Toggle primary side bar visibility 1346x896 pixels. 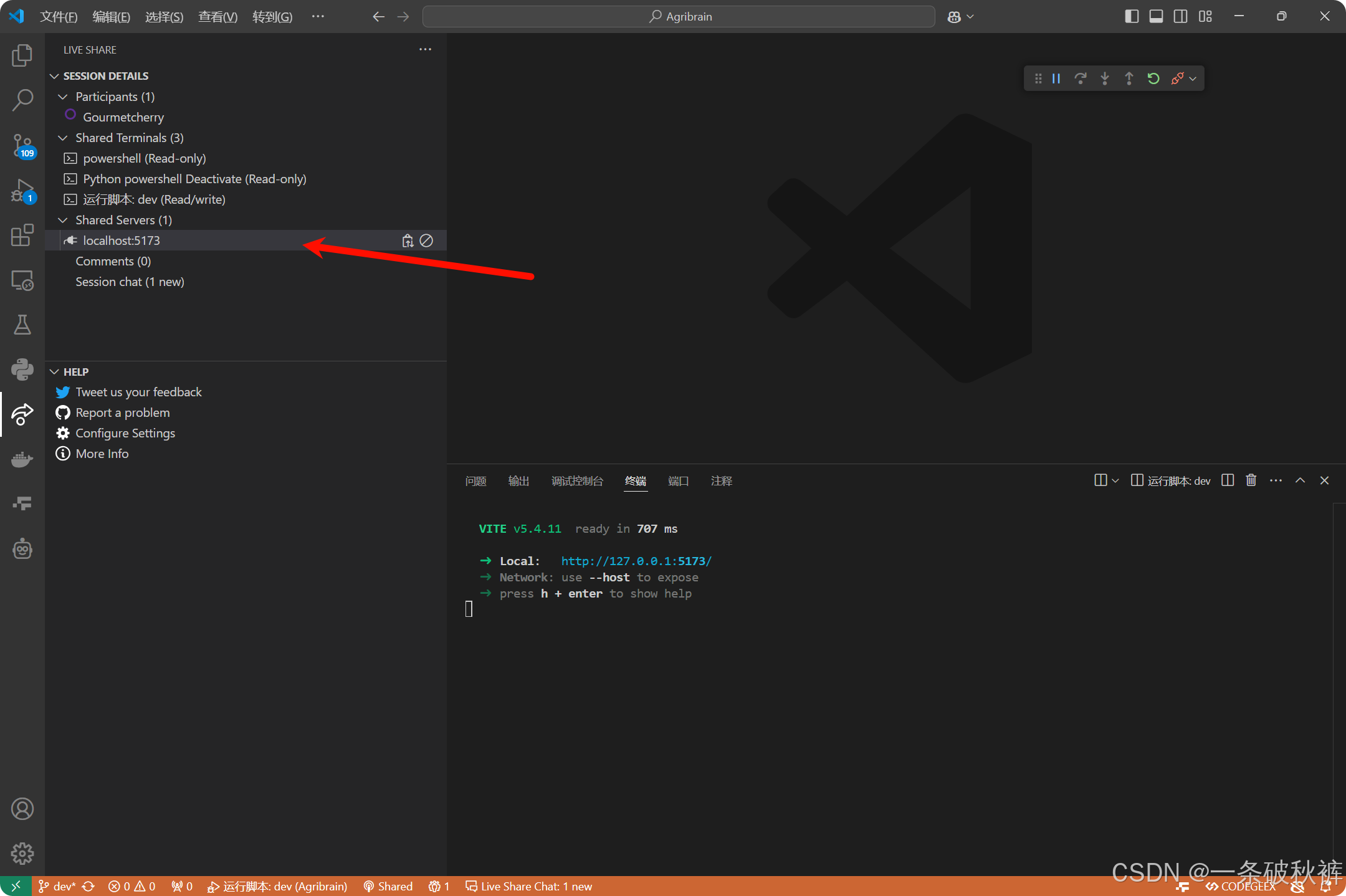1132,17
